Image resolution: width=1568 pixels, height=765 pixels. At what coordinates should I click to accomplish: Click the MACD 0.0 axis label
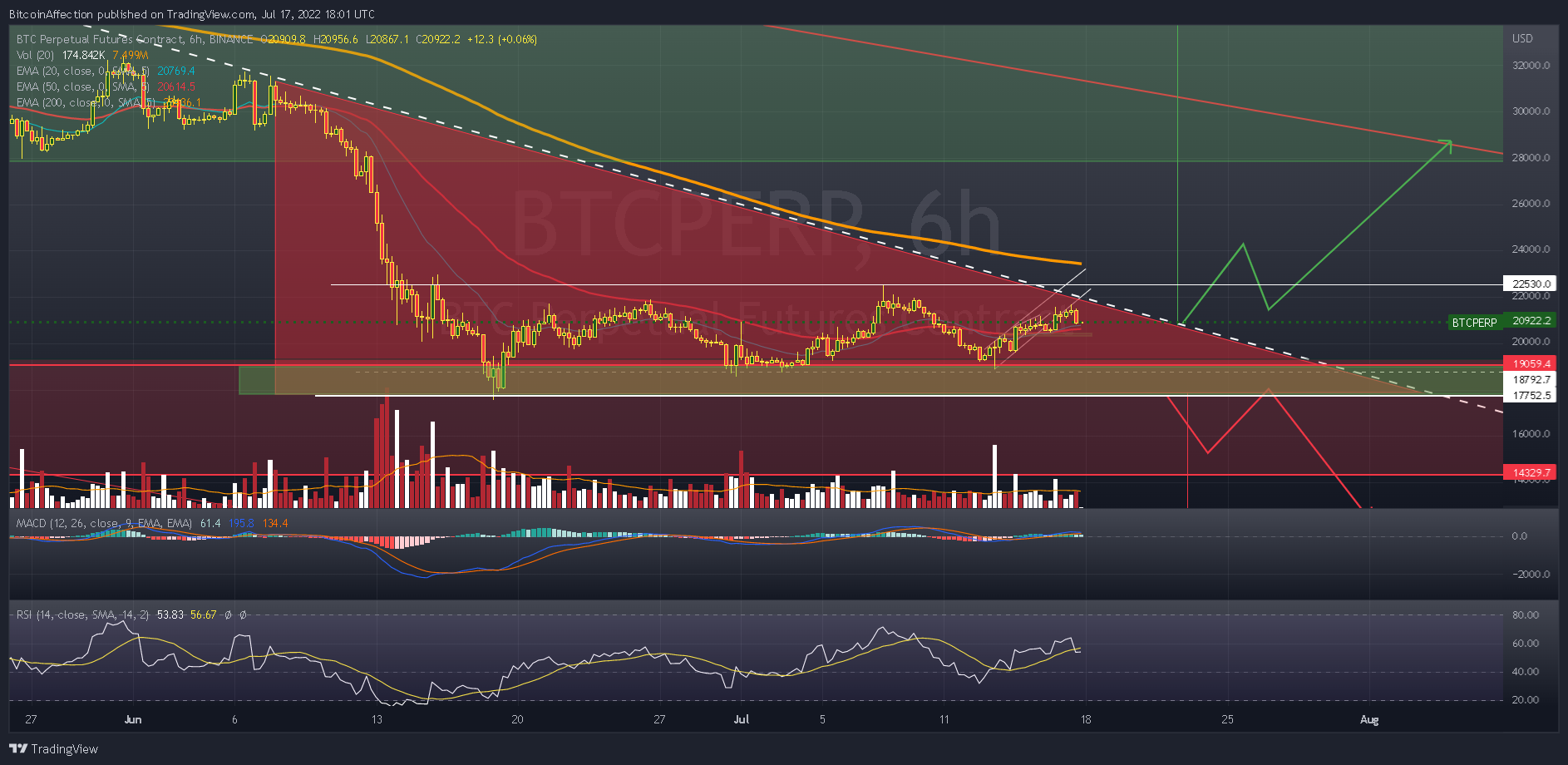(x=1519, y=535)
